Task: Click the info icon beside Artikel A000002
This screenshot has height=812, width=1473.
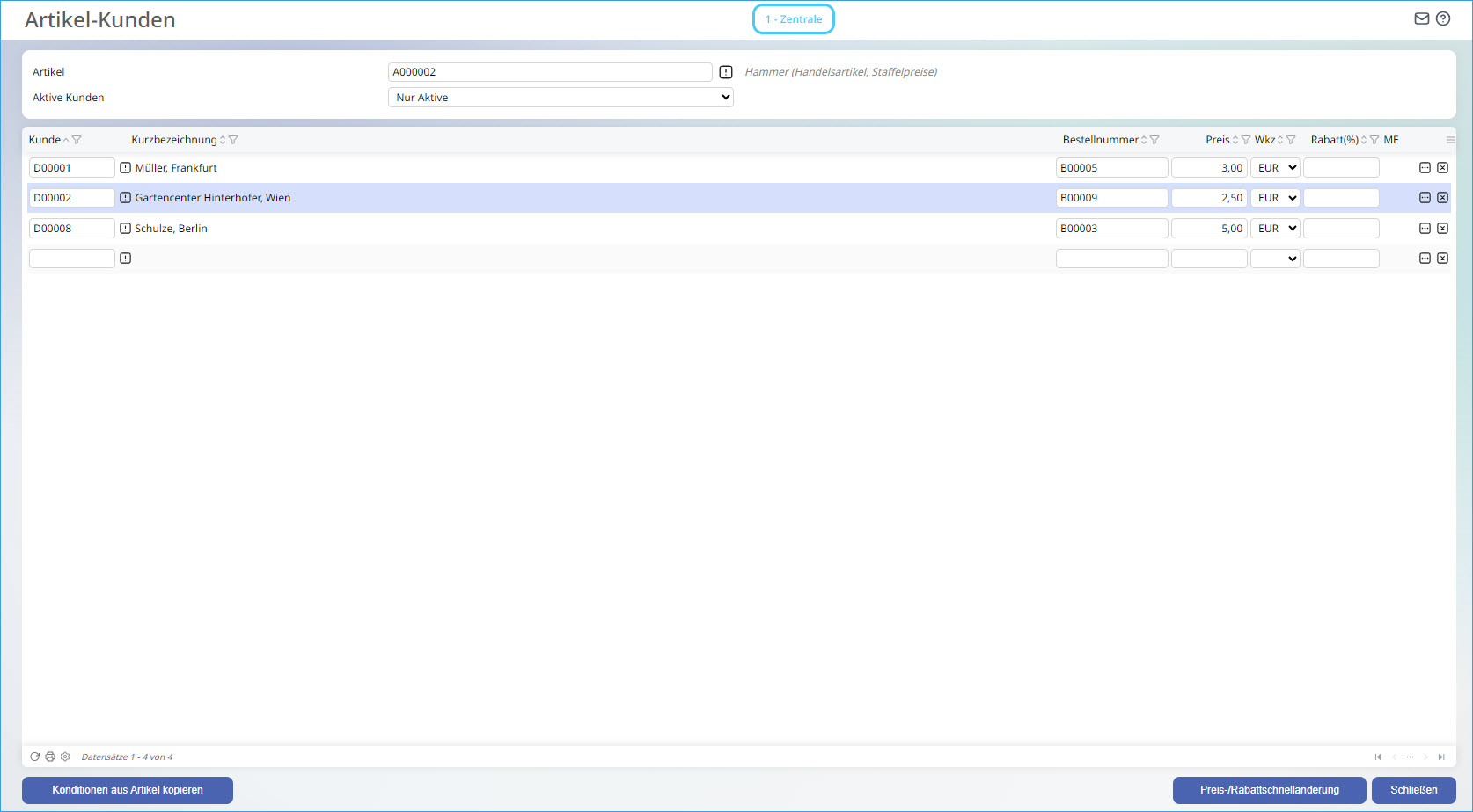Action: point(726,72)
